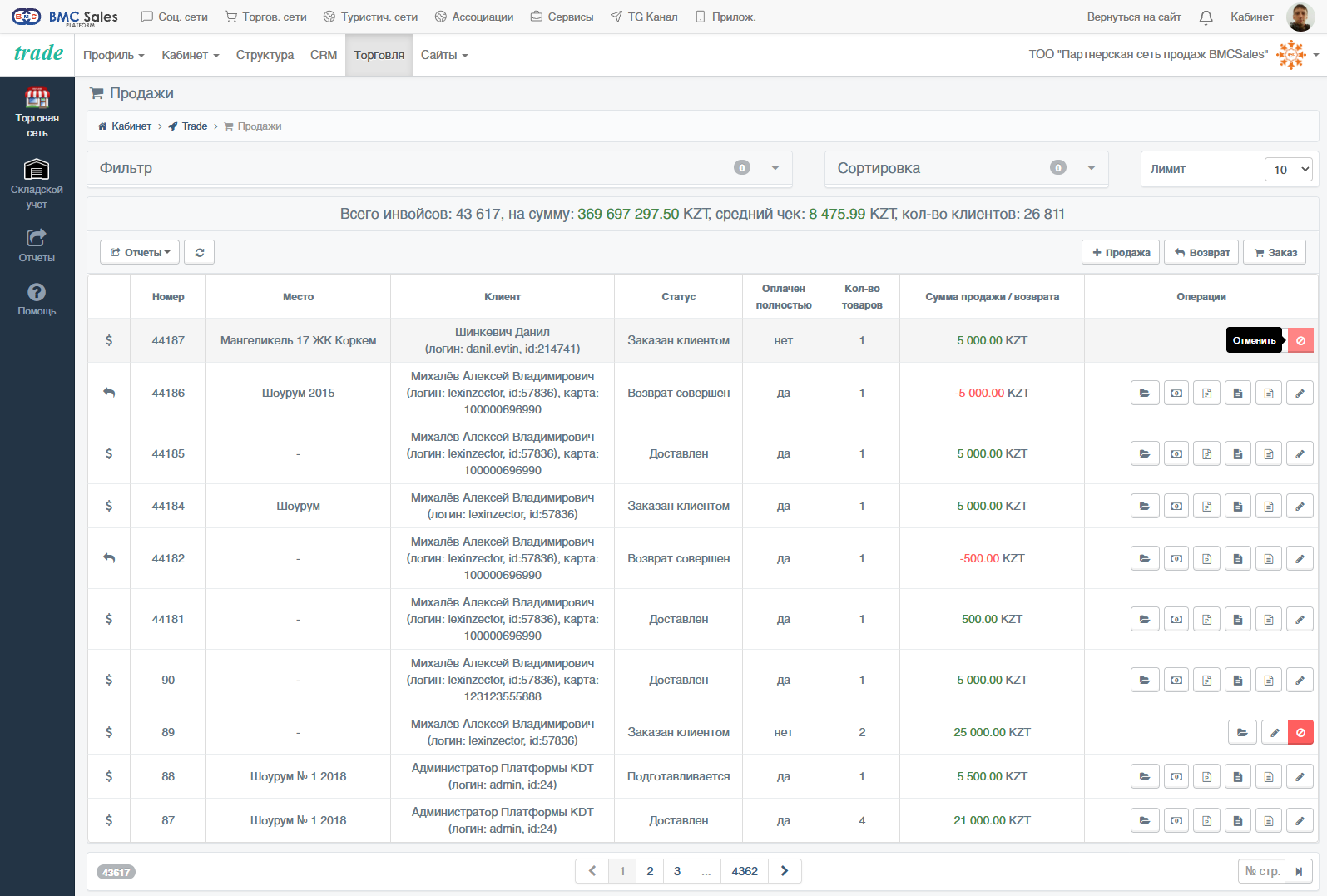This screenshot has width=1327, height=896.
Task: Click the notification bell icon
Action: pos(1206,17)
